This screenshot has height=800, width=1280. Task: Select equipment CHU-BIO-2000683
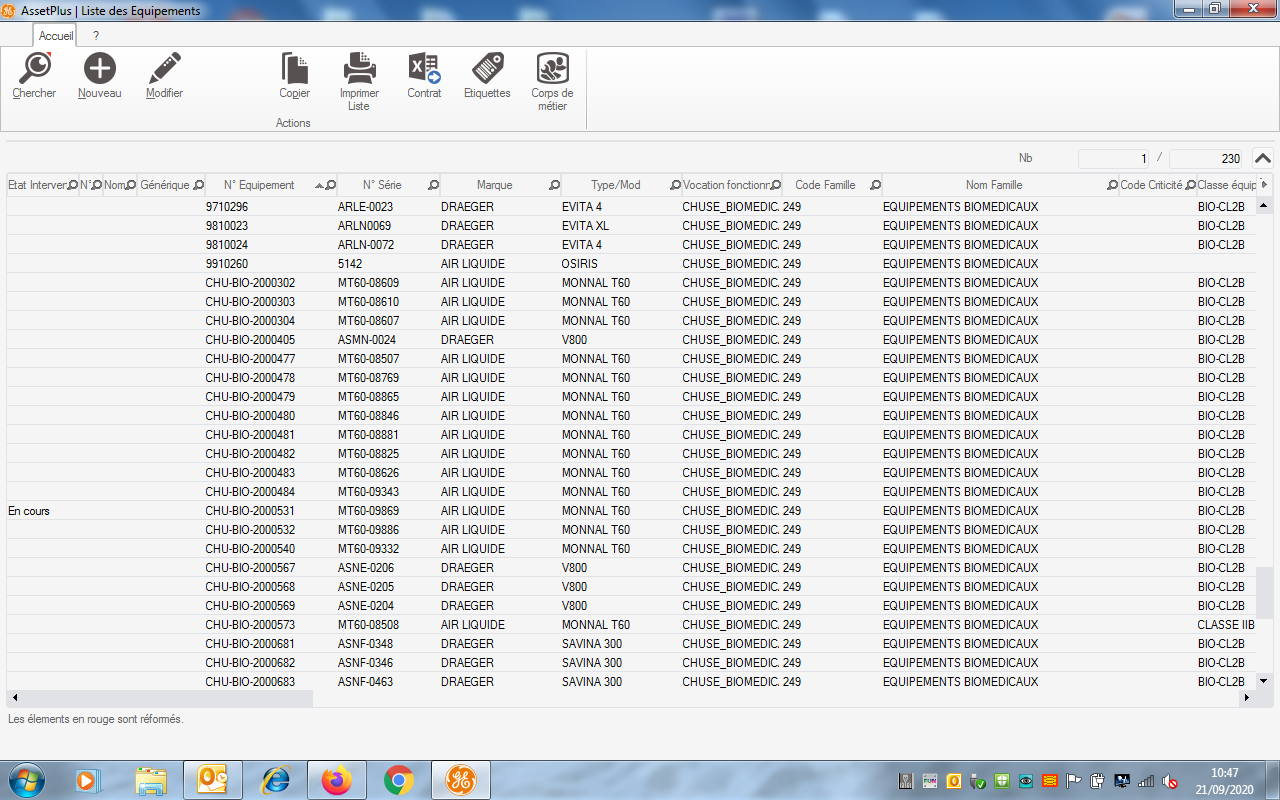pyautogui.click(x=250, y=682)
